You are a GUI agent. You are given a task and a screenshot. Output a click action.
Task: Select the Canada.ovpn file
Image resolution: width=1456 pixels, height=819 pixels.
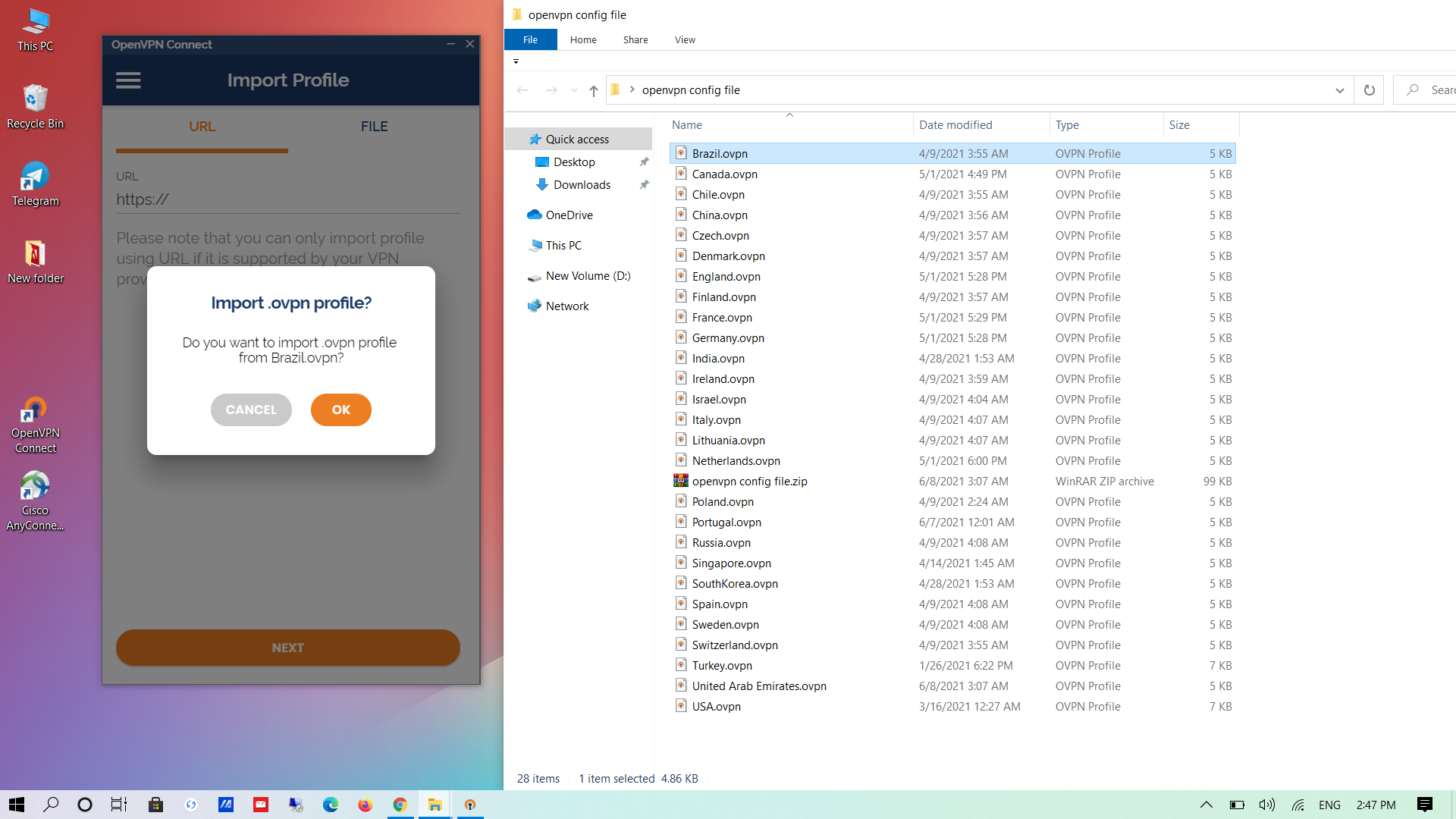953,174
